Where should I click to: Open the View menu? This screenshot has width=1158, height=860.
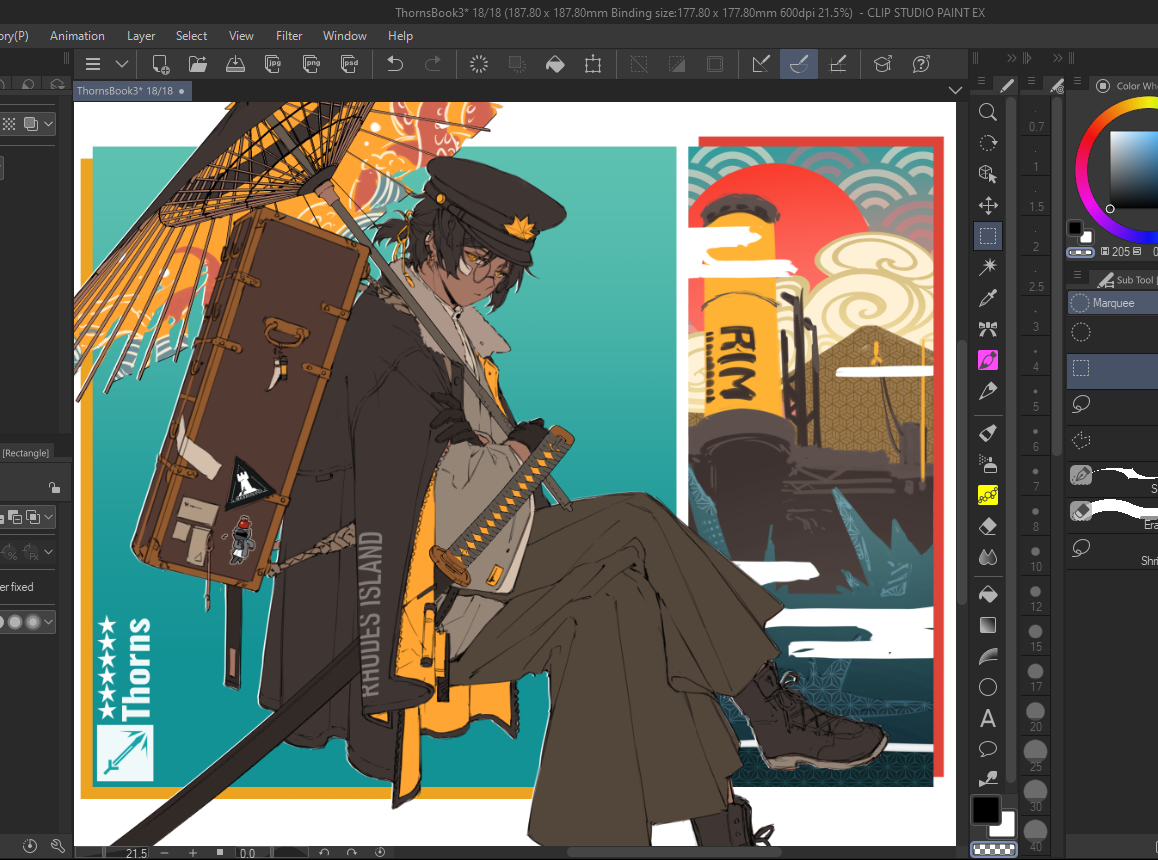(241, 35)
